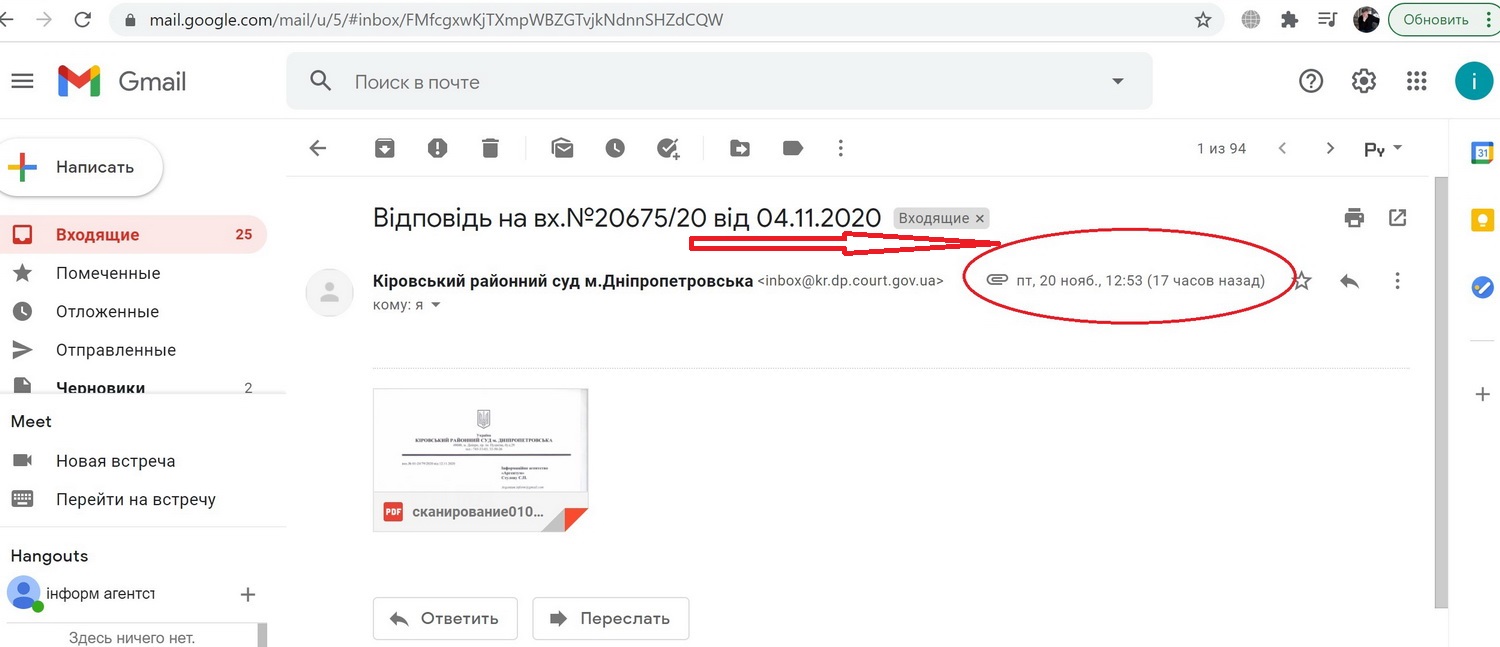This screenshot has height=647, width=1500.
Task: Click the Gmail logo
Action: 122,81
